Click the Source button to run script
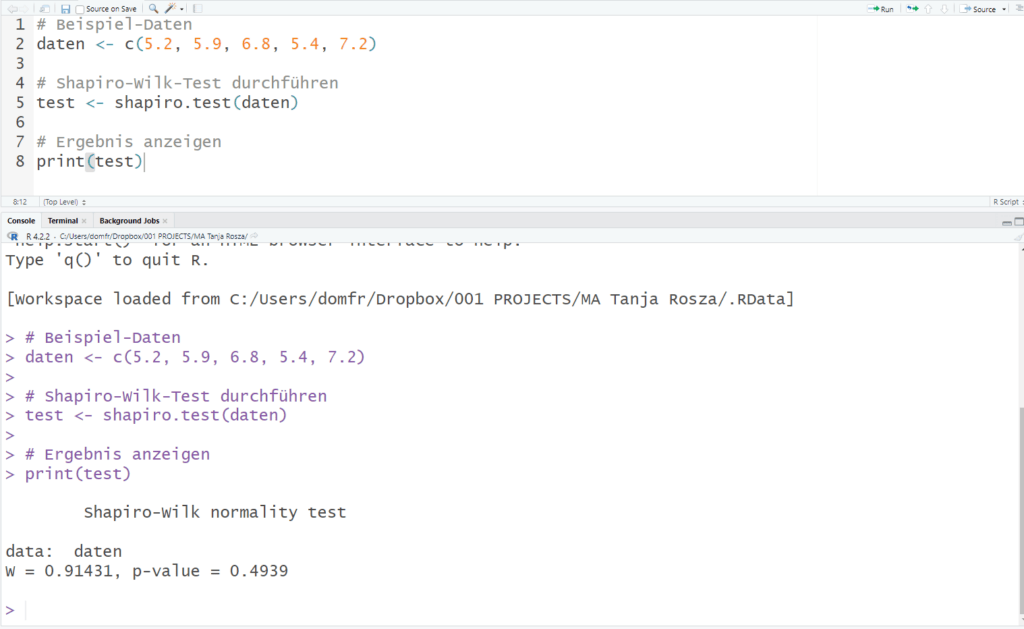The width and height of the screenshot is (1024, 629). (979, 9)
